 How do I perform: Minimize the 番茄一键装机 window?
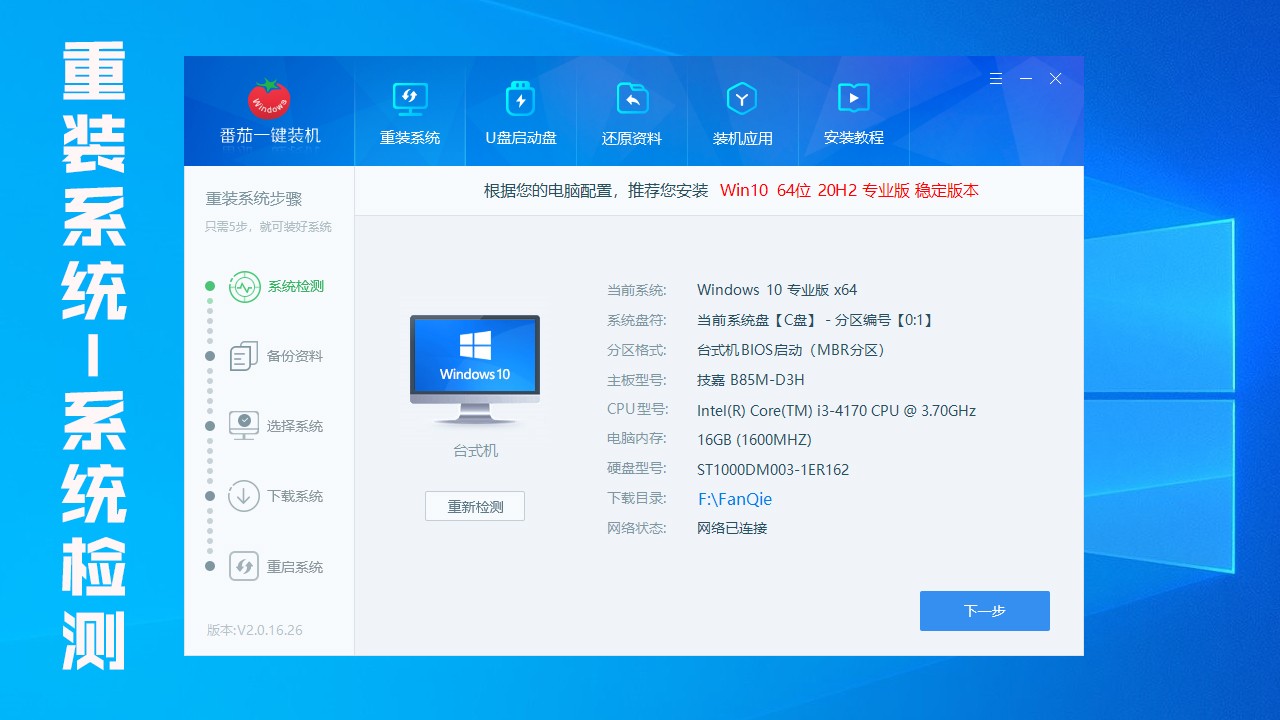tap(1025, 78)
